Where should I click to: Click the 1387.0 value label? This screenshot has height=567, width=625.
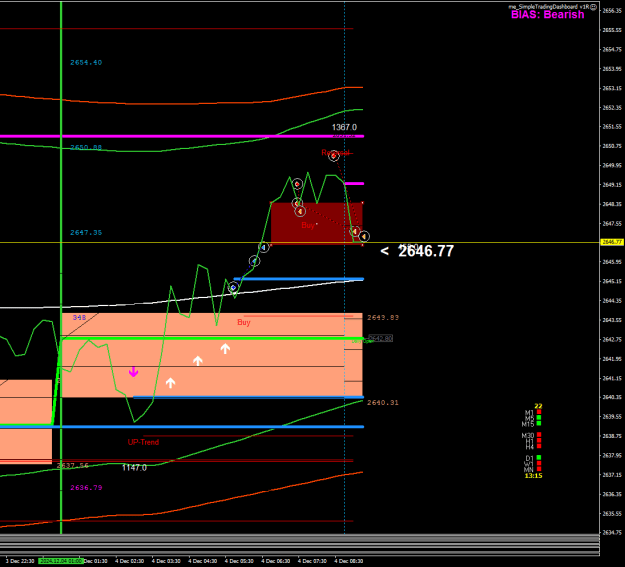344,127
